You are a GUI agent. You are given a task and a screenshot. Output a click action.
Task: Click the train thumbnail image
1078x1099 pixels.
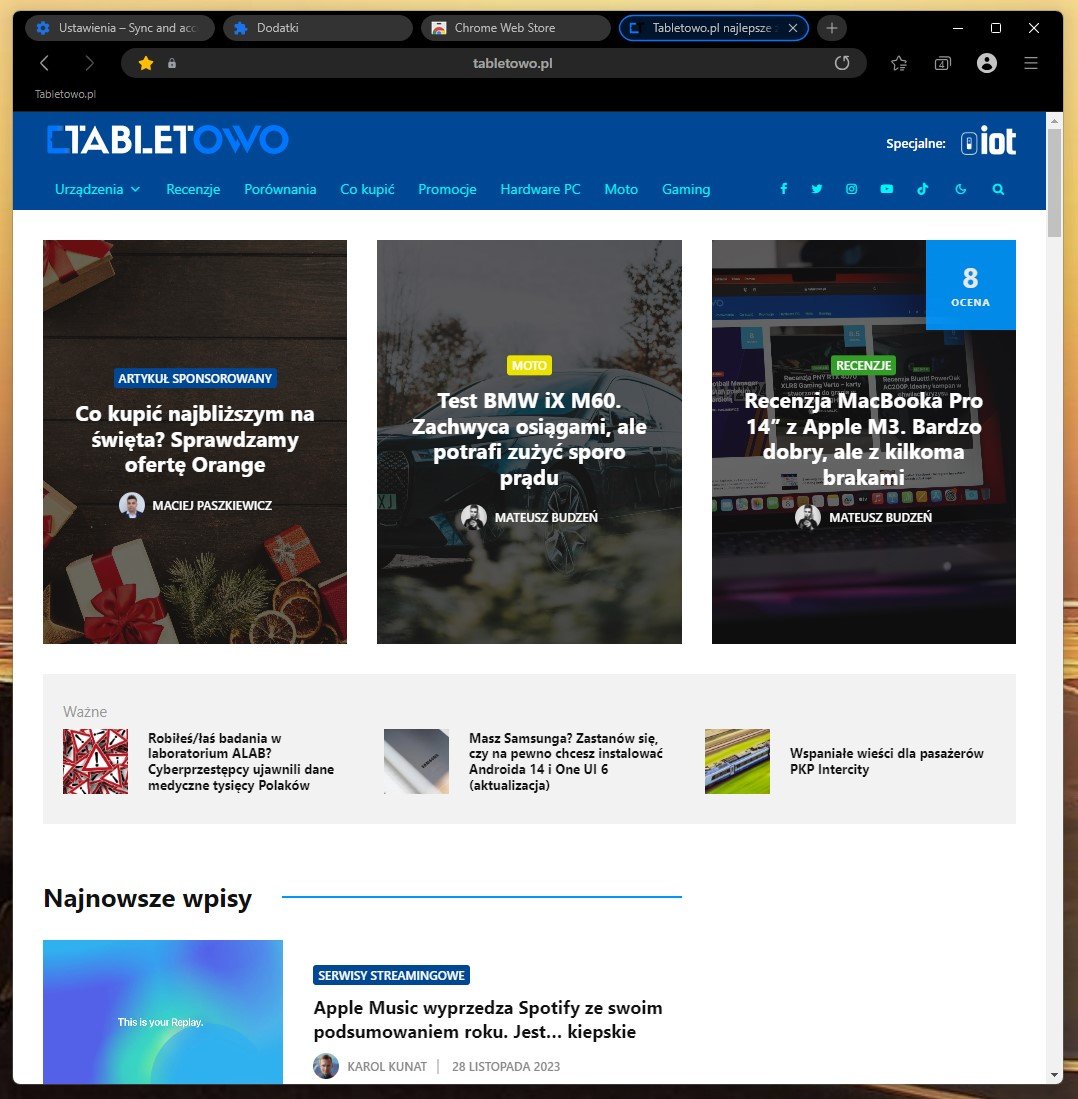point(737,761)
